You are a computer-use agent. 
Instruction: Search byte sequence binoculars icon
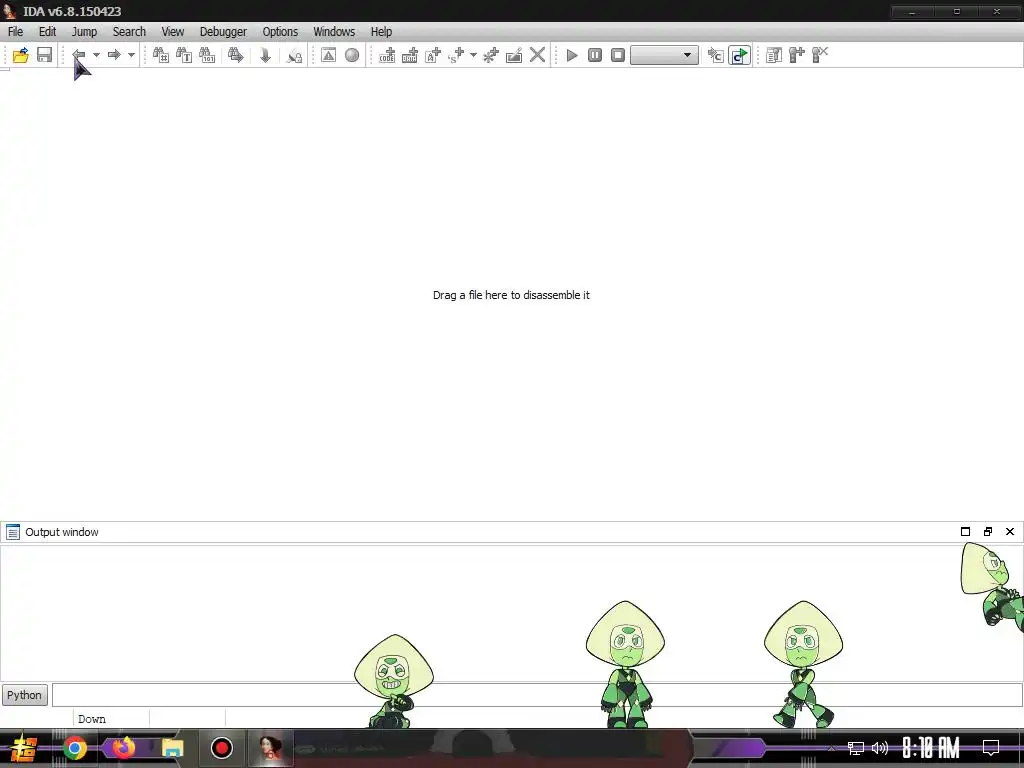(207, 56)
